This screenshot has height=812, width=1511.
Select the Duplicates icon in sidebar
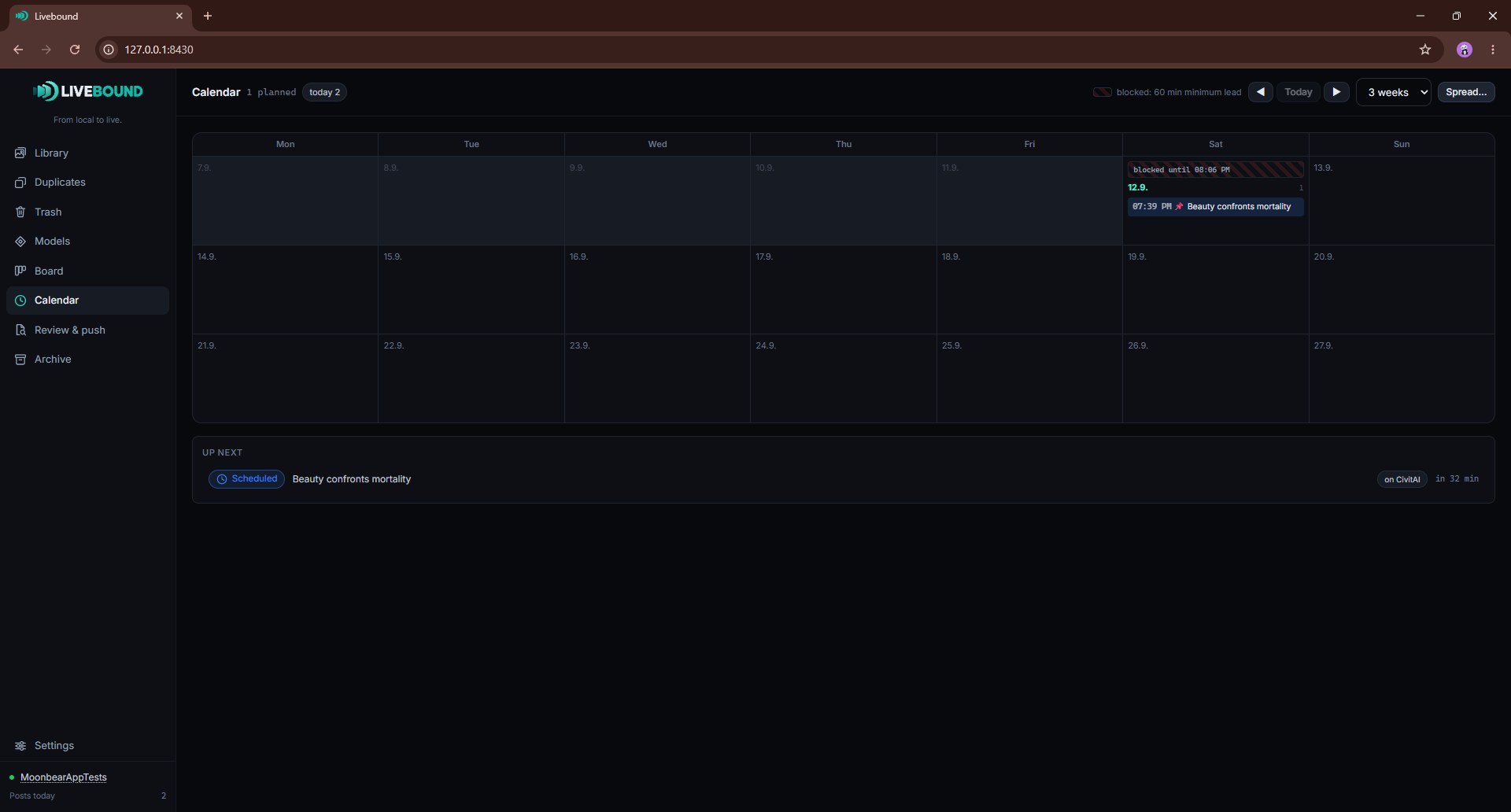(20, 183)
